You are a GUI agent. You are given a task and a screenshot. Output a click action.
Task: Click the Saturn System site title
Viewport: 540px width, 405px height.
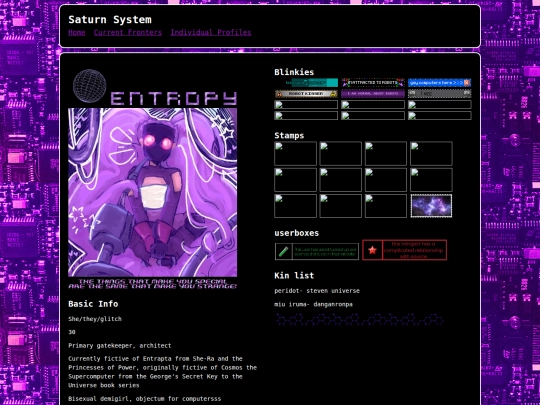pos(110,20)
